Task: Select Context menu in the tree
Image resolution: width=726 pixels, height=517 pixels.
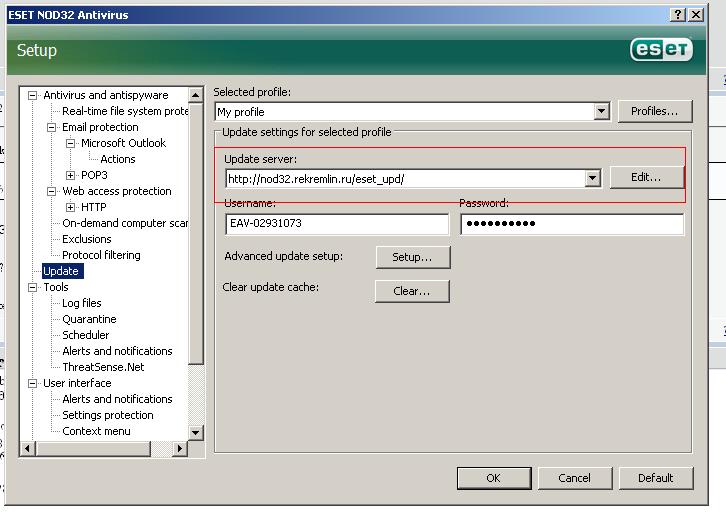Action: [96, 431]
